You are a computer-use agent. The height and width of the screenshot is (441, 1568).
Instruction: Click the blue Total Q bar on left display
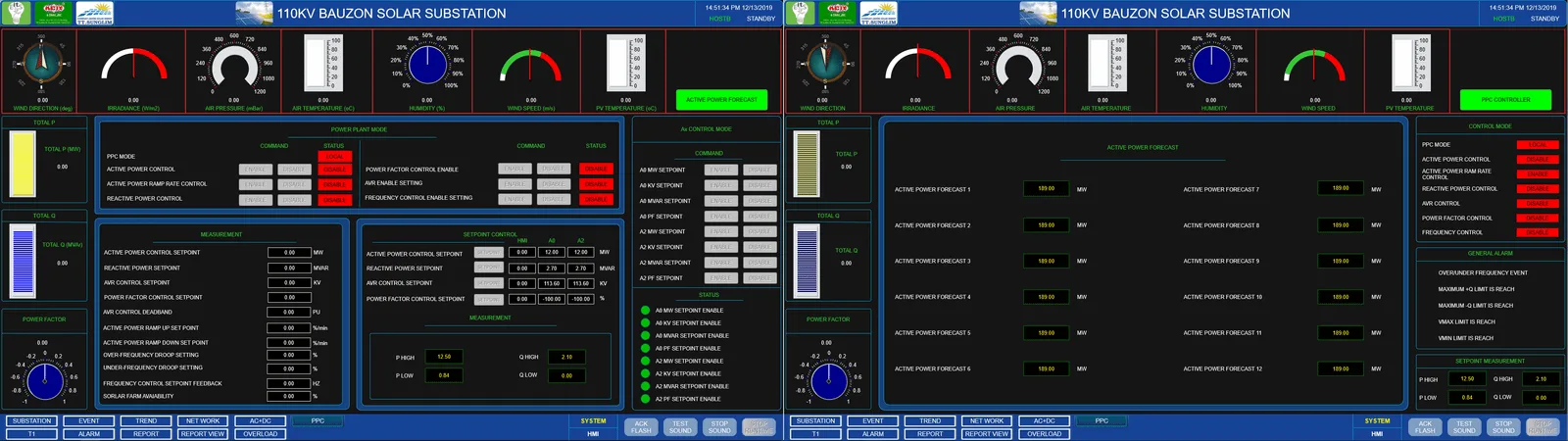point(23,260)
